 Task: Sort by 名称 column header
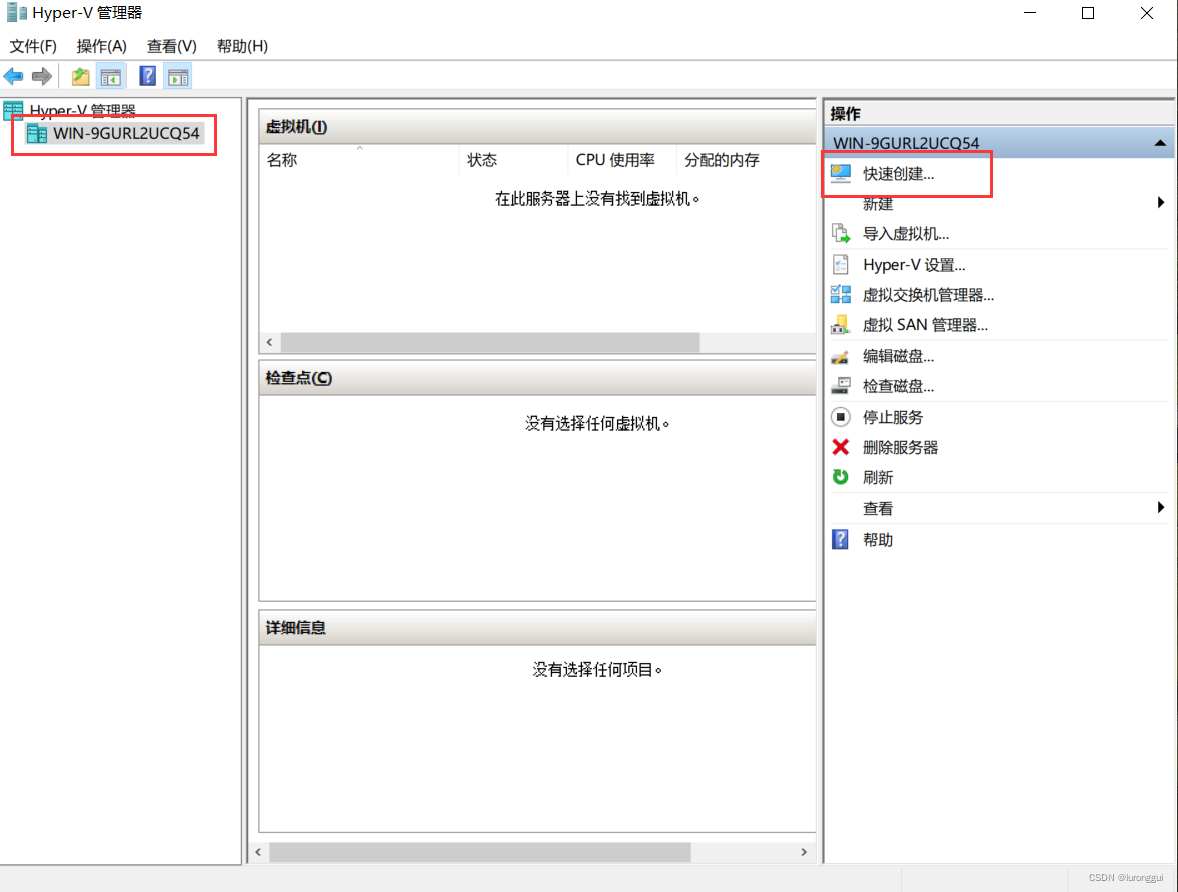pyautogui.click(x=359, y=160)
